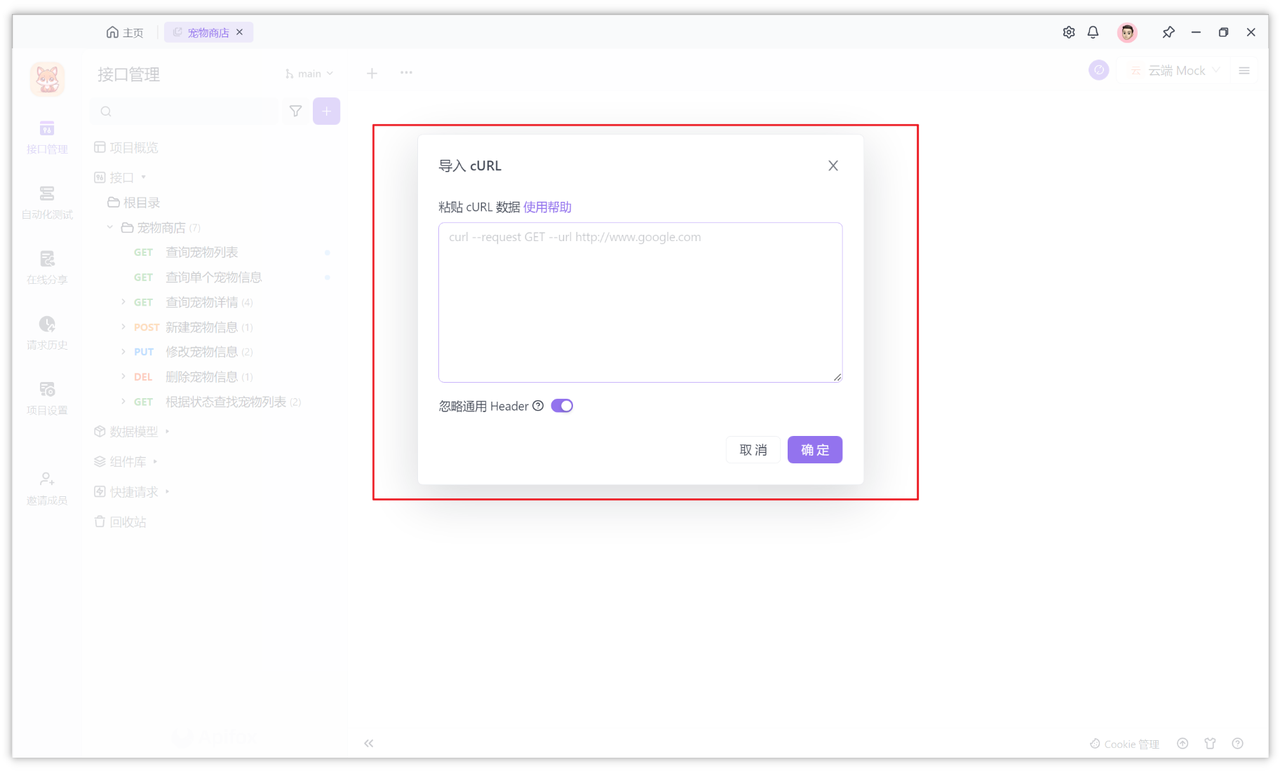Open 项目概览 in the tree
Viewport: 1280px width, 771px height.
[x=126, y=147]
